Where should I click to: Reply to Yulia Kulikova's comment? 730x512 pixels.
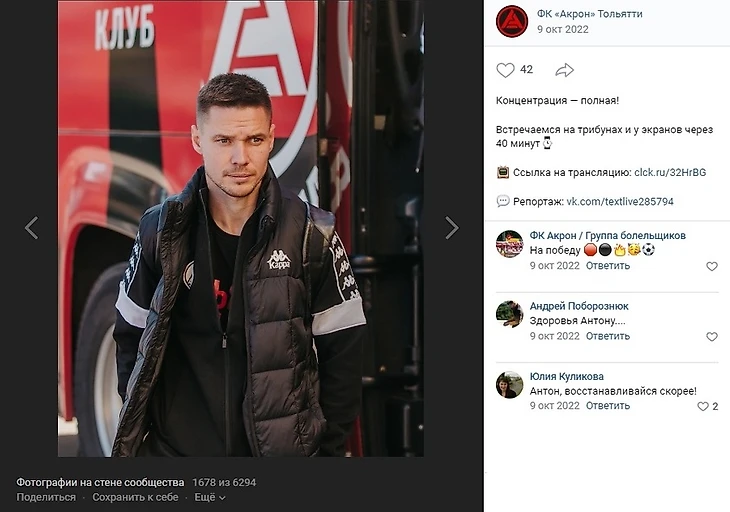(608, 406)
